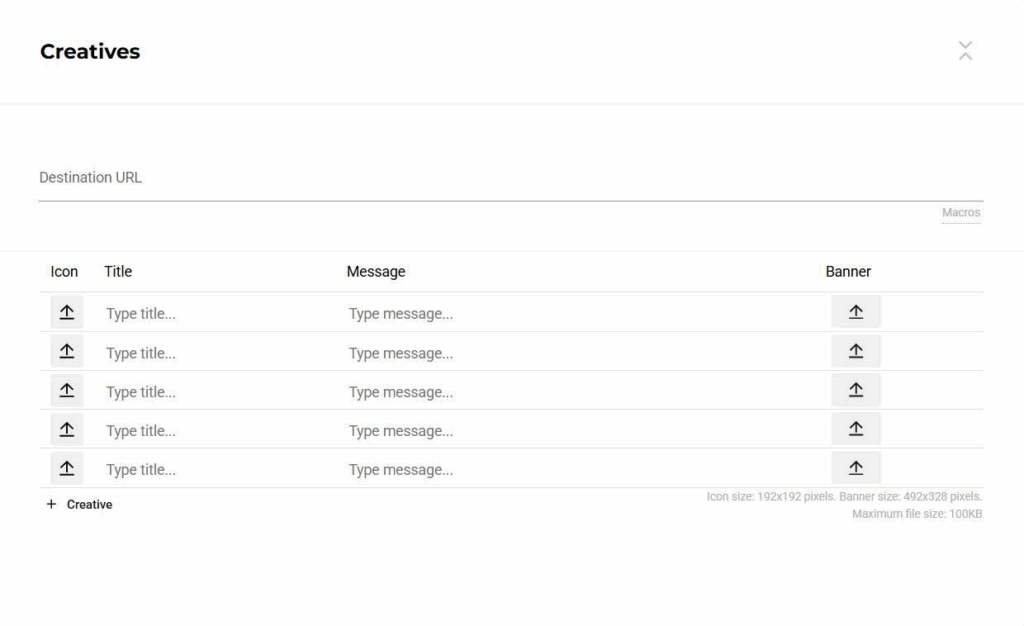Upload icon in the first creative row

(x=66, y=312)
